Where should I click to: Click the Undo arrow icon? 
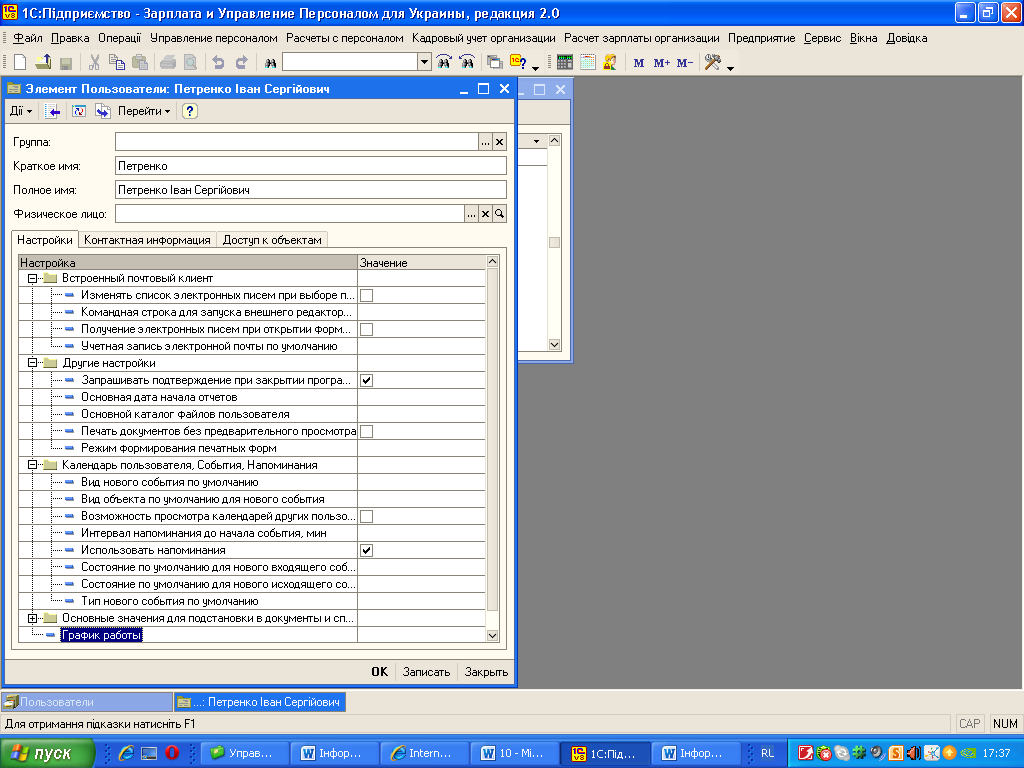point(218,62)
